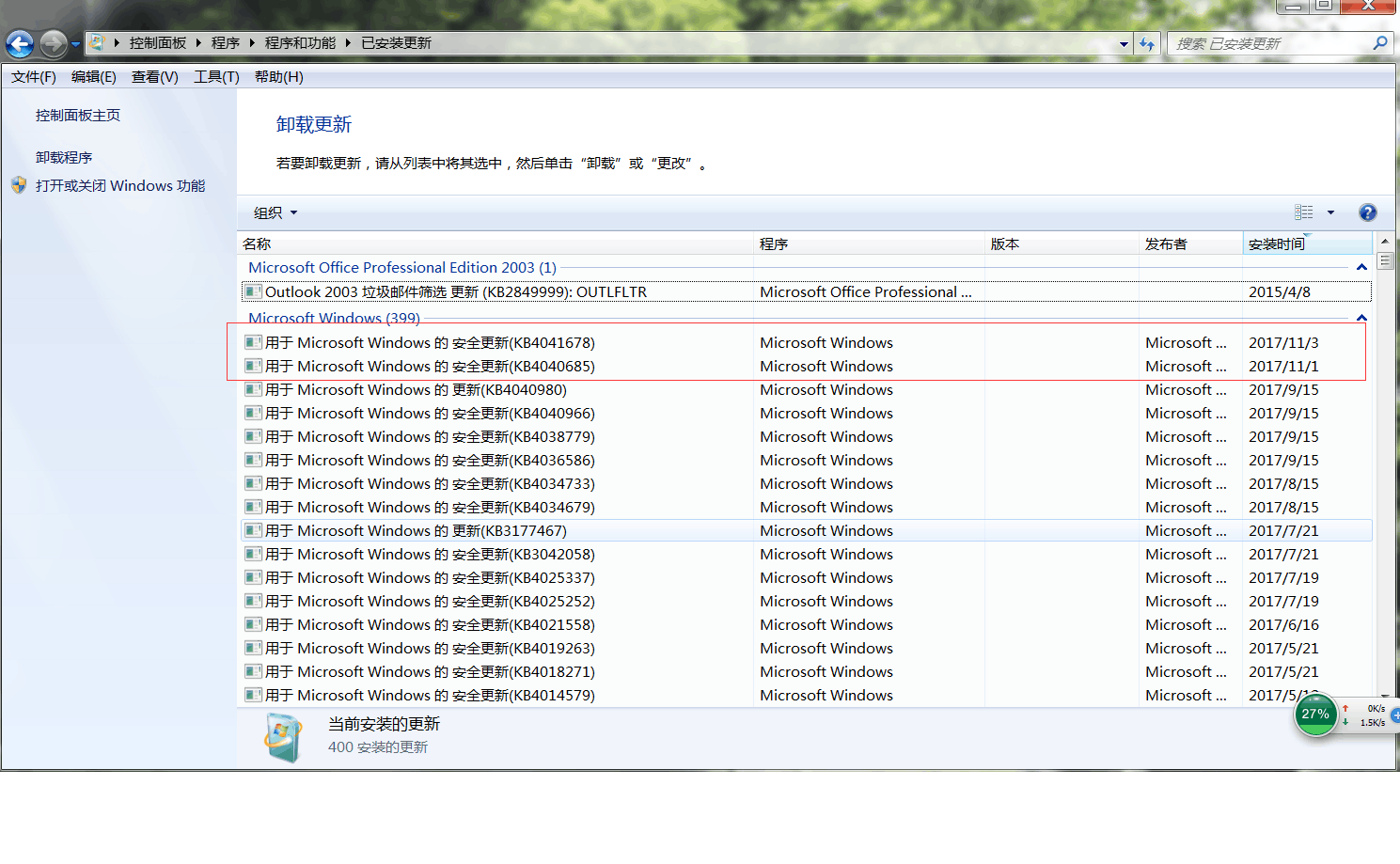
Task: Click 程序和功能 in the breadcrumb path
Action: [300, 43]
